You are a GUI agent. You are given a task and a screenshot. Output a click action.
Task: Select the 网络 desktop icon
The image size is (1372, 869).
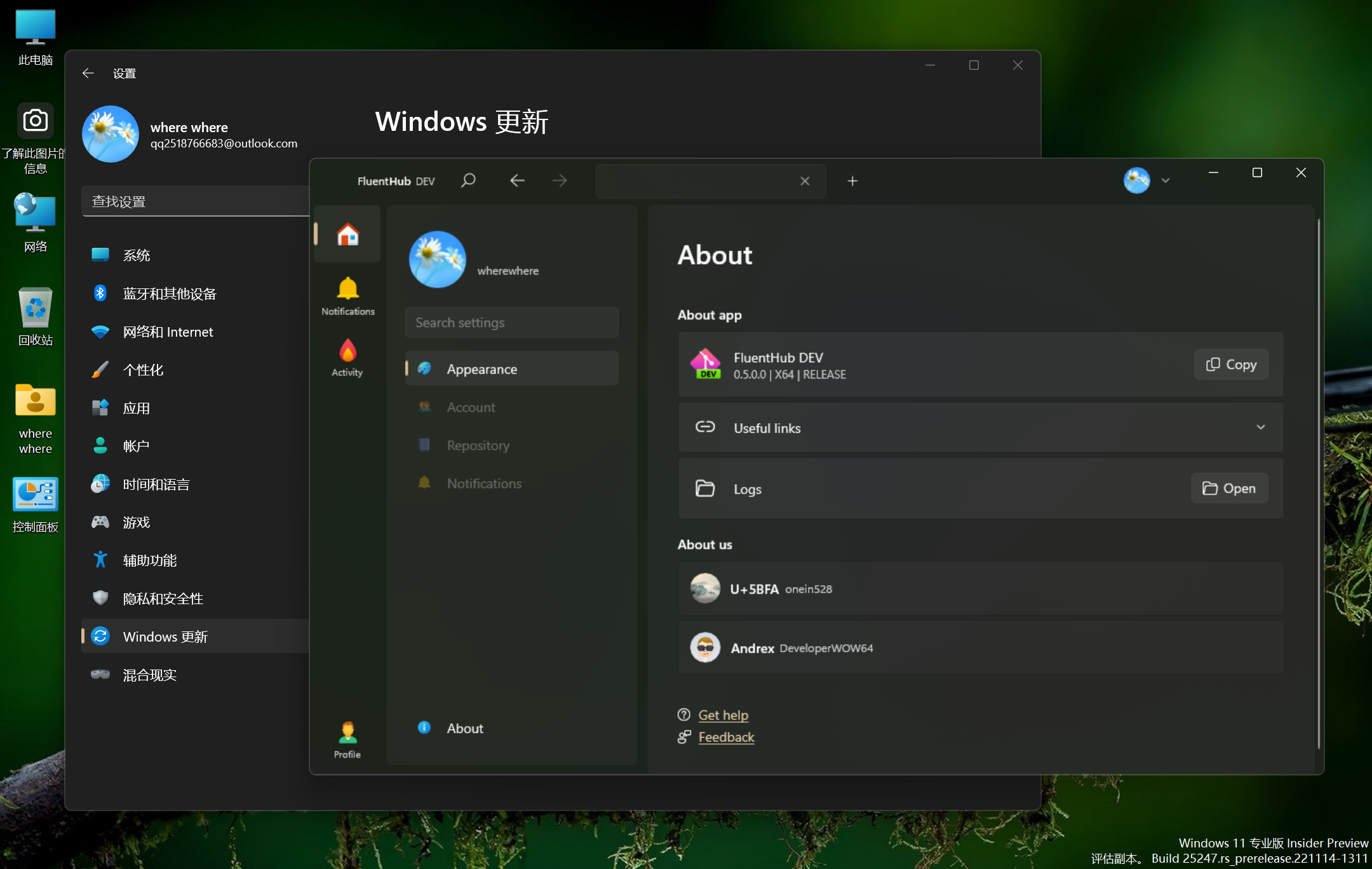36,222
